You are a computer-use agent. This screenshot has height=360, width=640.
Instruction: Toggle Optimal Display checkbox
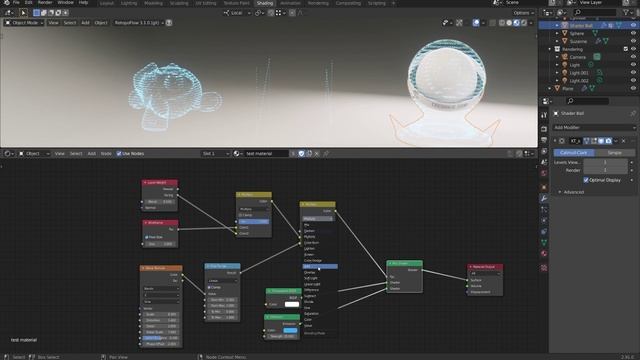(x=586, y=180)
